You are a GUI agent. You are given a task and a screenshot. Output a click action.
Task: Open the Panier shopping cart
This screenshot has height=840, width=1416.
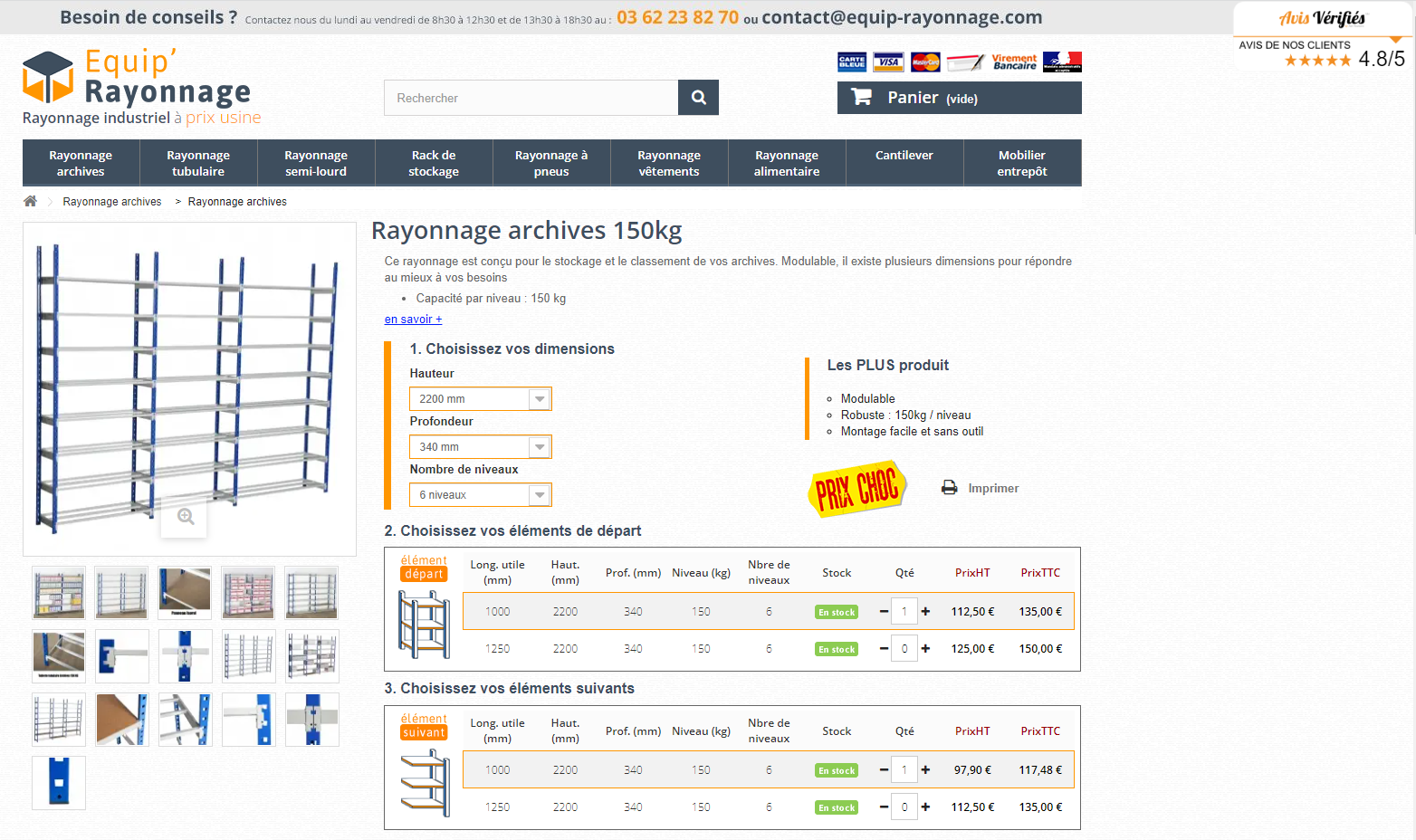click(x=958, y=98)
